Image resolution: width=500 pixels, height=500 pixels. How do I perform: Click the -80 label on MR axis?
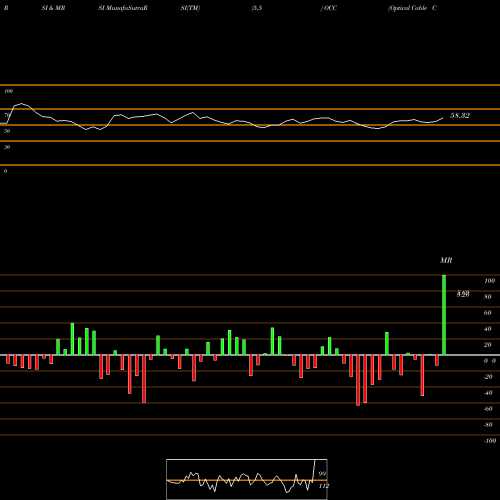488,425
